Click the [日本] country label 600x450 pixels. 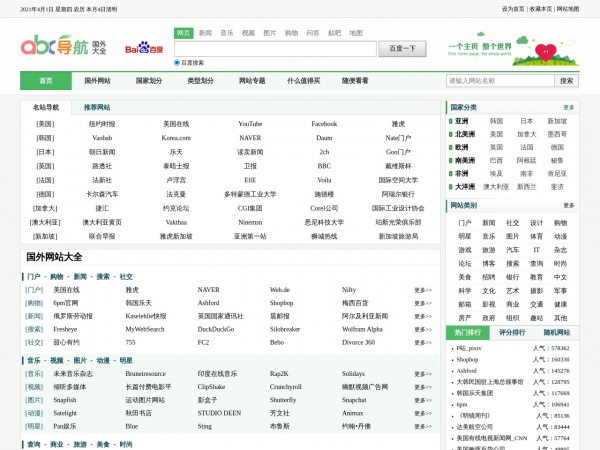pos(45,152)
